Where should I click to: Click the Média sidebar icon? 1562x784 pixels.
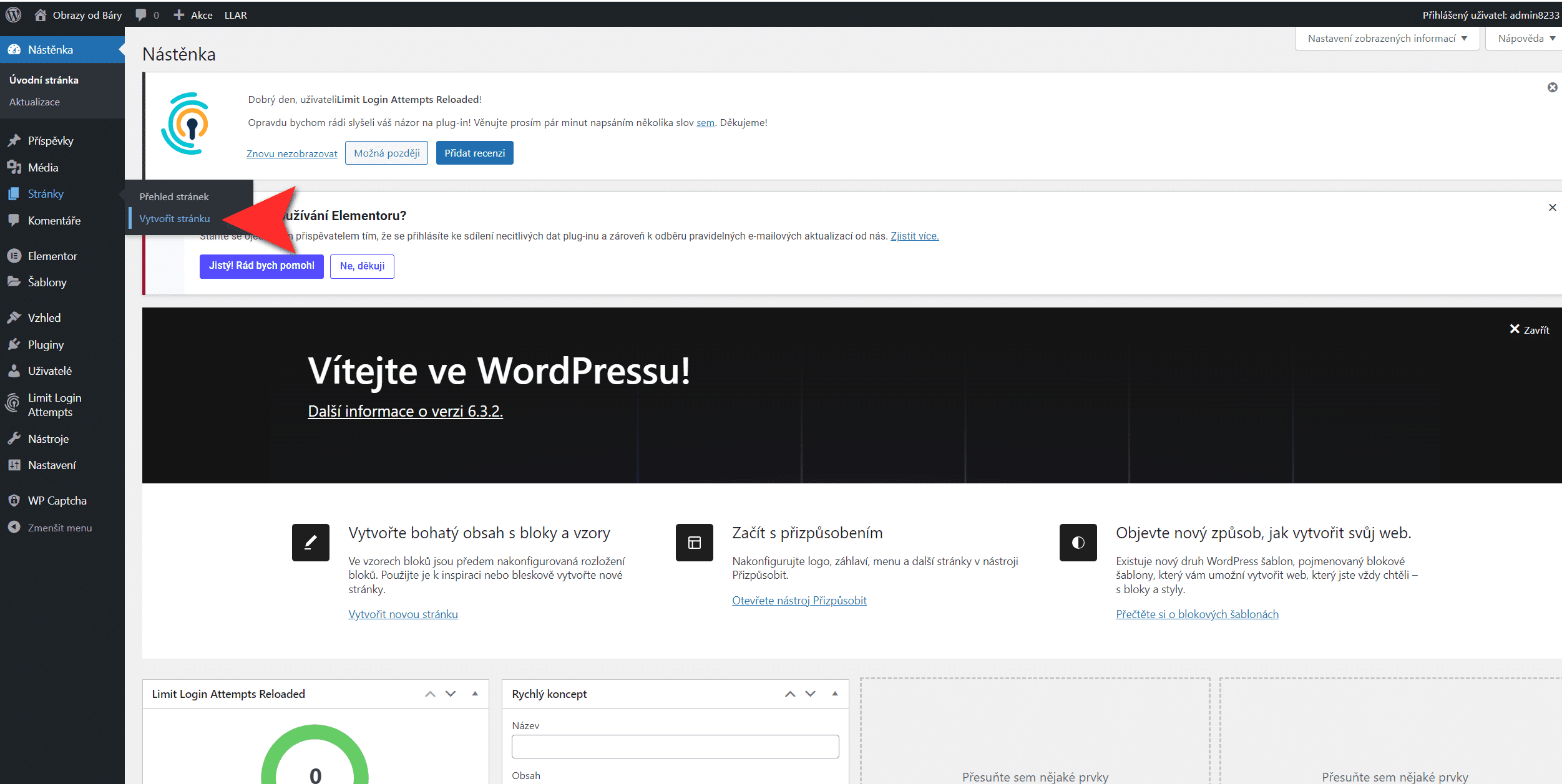(14, 167)
